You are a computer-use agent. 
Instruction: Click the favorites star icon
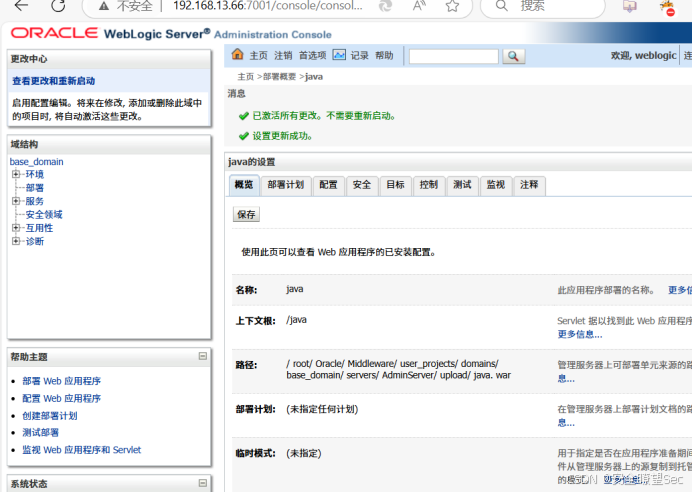coord(452,6)
